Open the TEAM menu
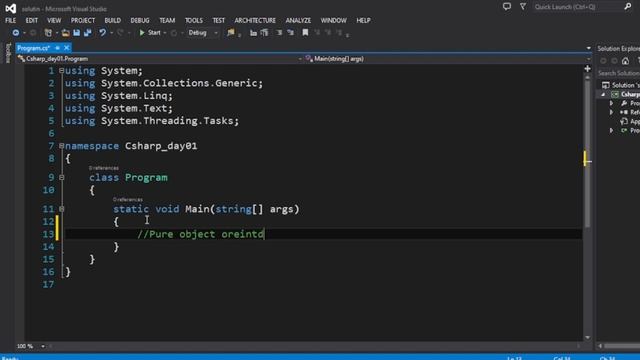Screen dimensions: 640x360 (x=167, y=20)
